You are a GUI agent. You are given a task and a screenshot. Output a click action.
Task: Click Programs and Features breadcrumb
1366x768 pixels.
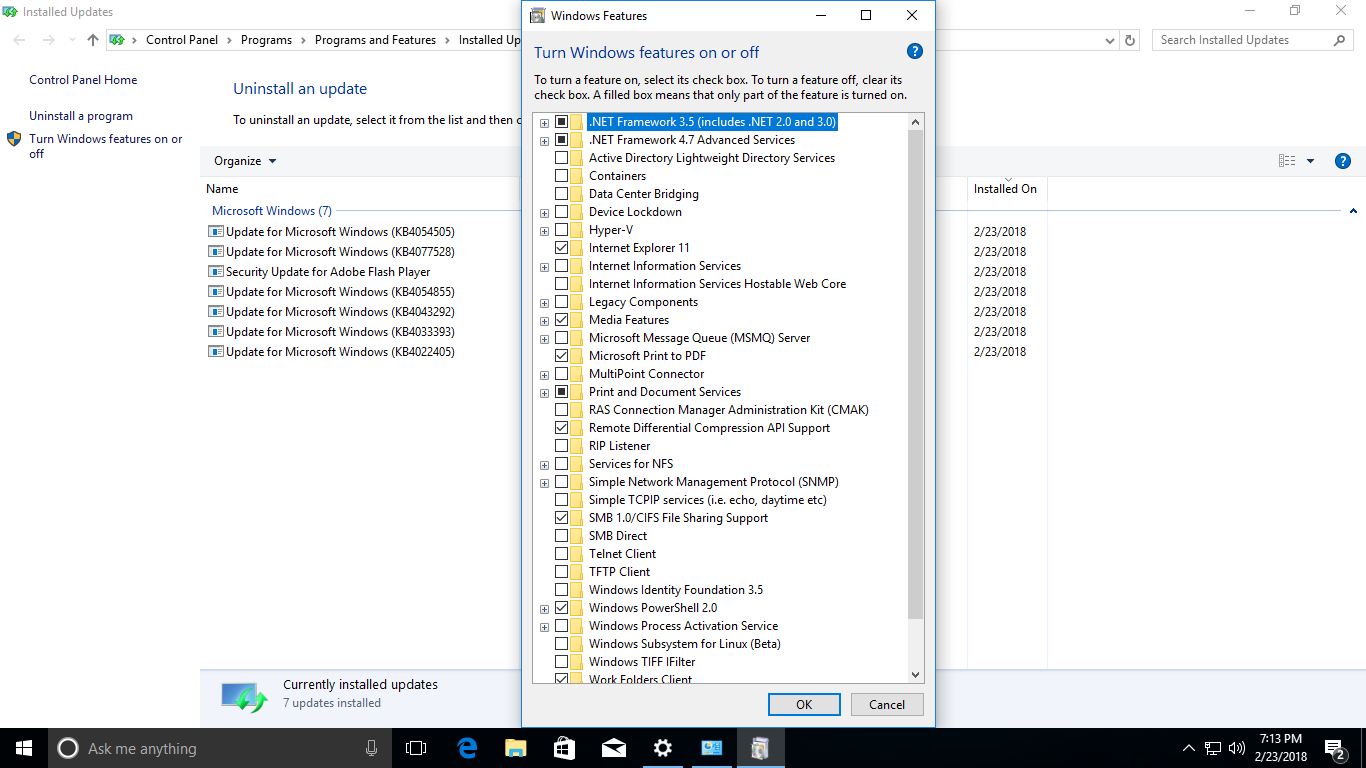375,40
